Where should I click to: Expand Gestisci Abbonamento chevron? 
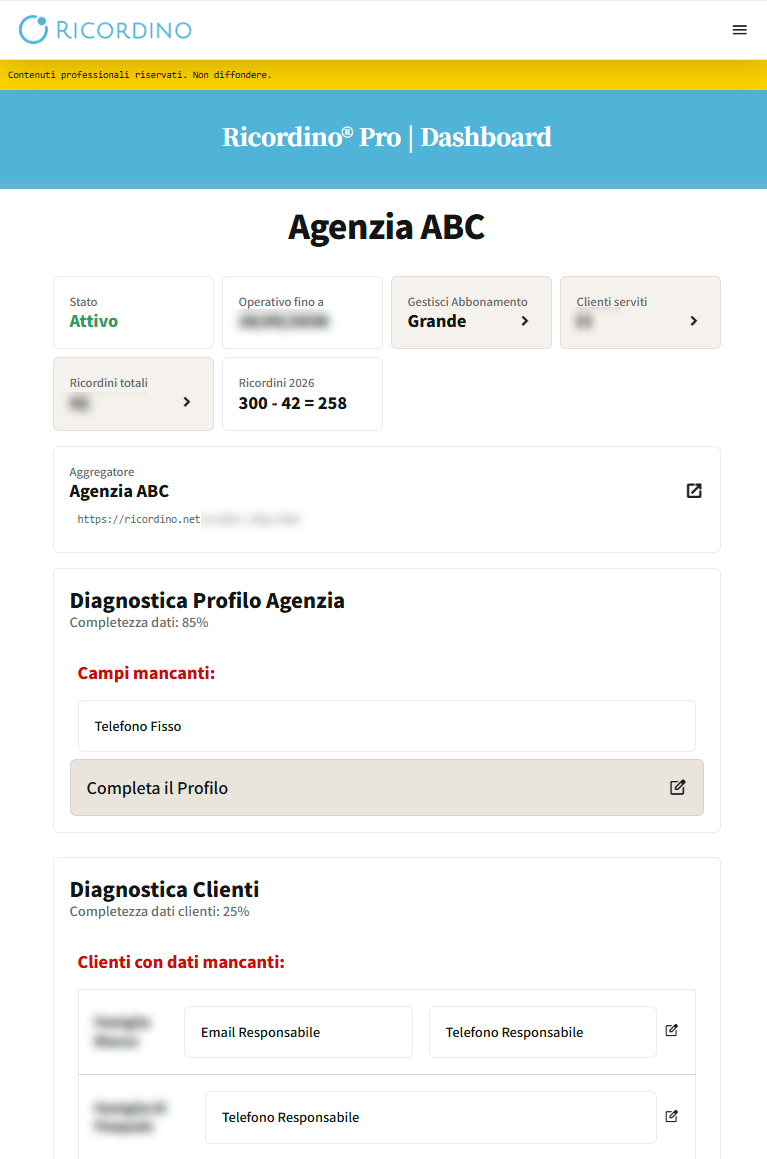(525, 321)
